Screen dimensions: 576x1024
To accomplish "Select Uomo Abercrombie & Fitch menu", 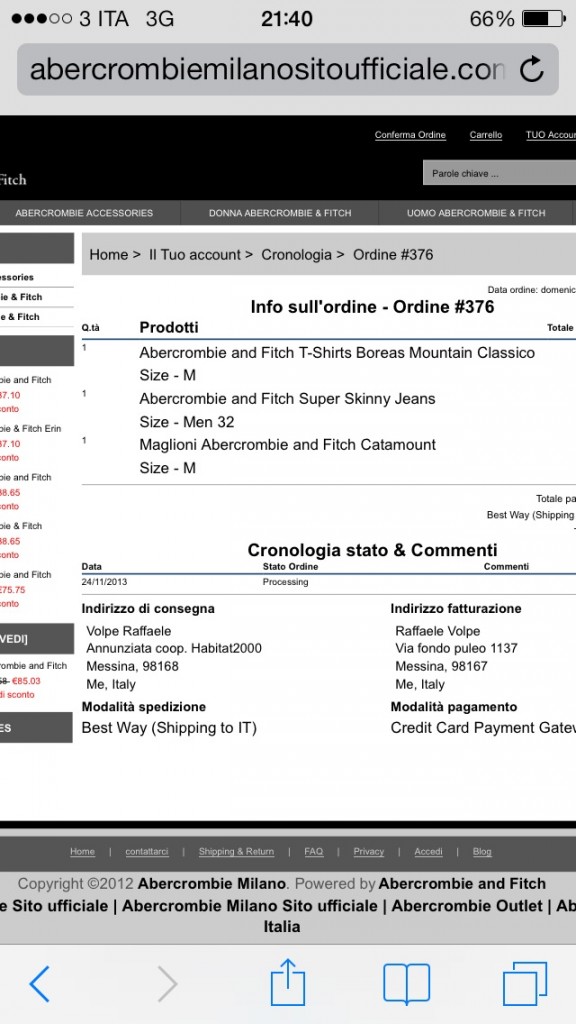I will pyautogui.click(x=475, y=213).
